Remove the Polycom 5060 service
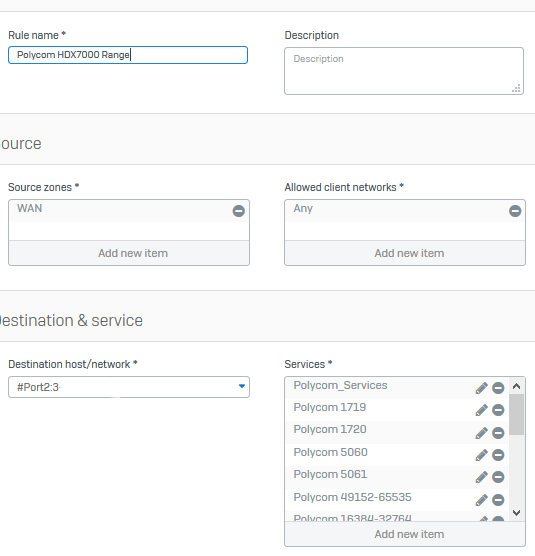This screenshot has width=535, height=556. click(498, 455)
